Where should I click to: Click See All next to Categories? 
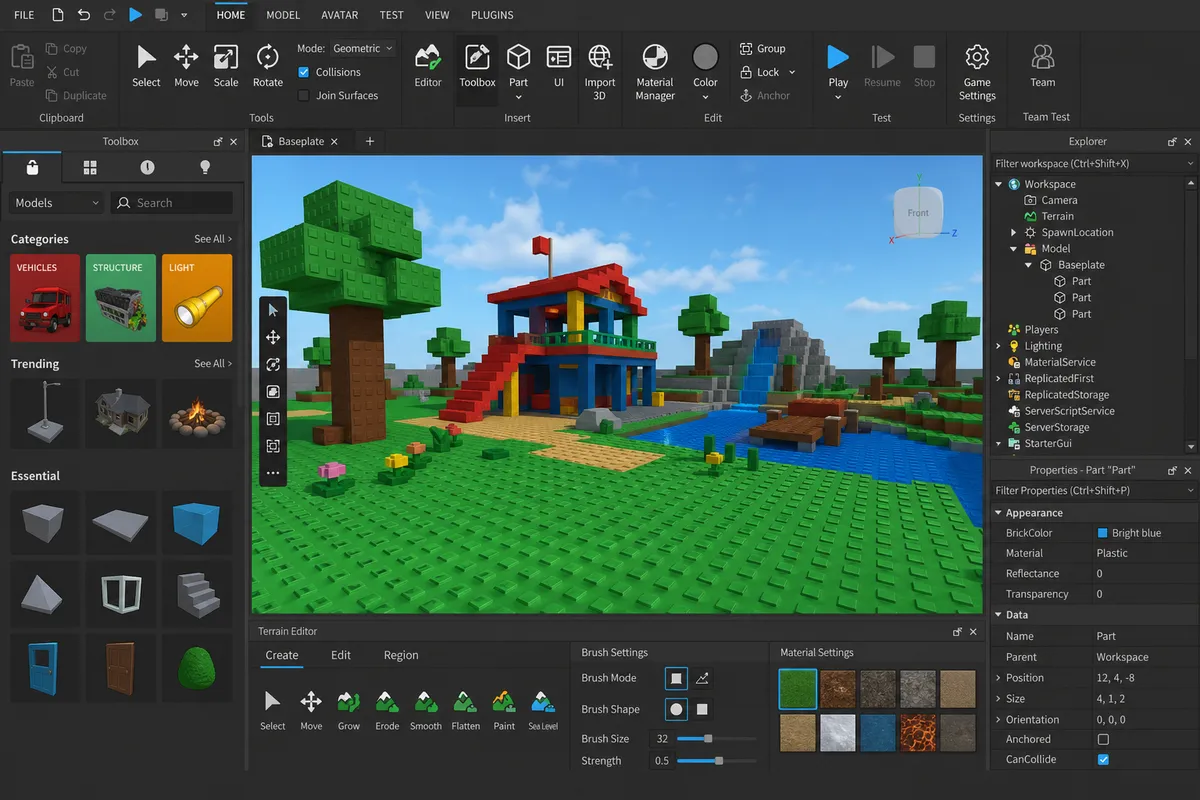[x=213, y=239]
